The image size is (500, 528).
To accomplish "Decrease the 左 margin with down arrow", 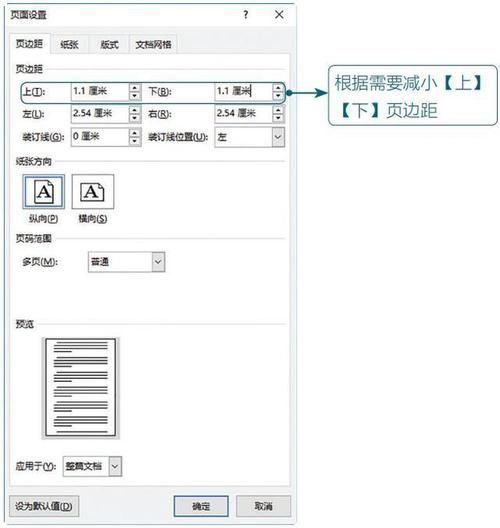I will click(x=135, y=118).
